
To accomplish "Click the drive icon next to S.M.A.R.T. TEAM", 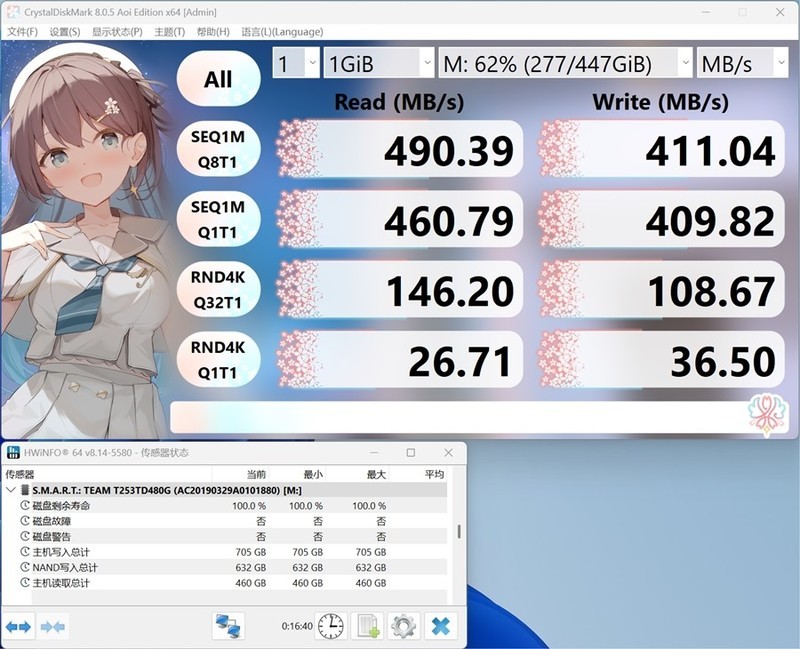I will point(24,490).
